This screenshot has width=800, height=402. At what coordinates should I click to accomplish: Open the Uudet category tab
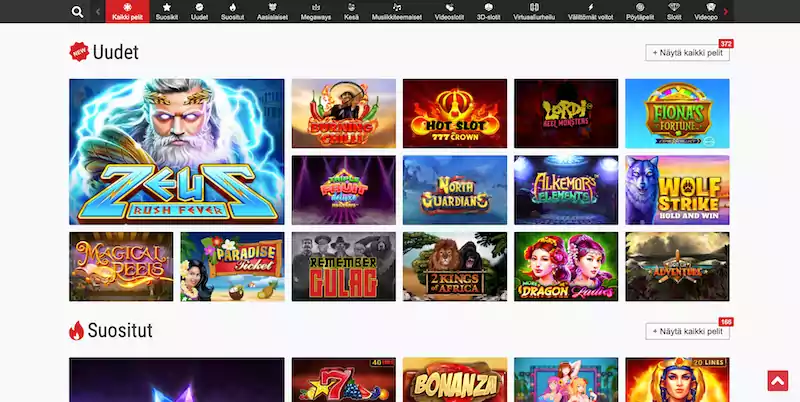click(199, 11)
